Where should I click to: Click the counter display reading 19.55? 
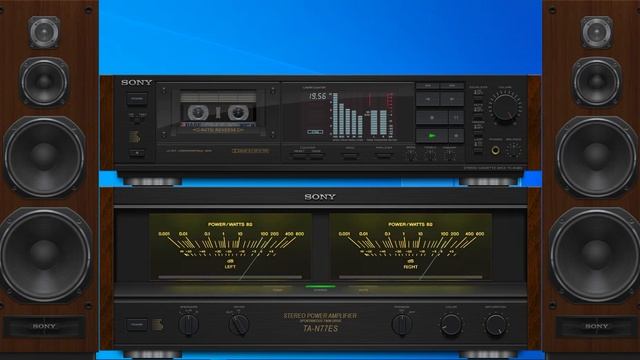[317, 96]
